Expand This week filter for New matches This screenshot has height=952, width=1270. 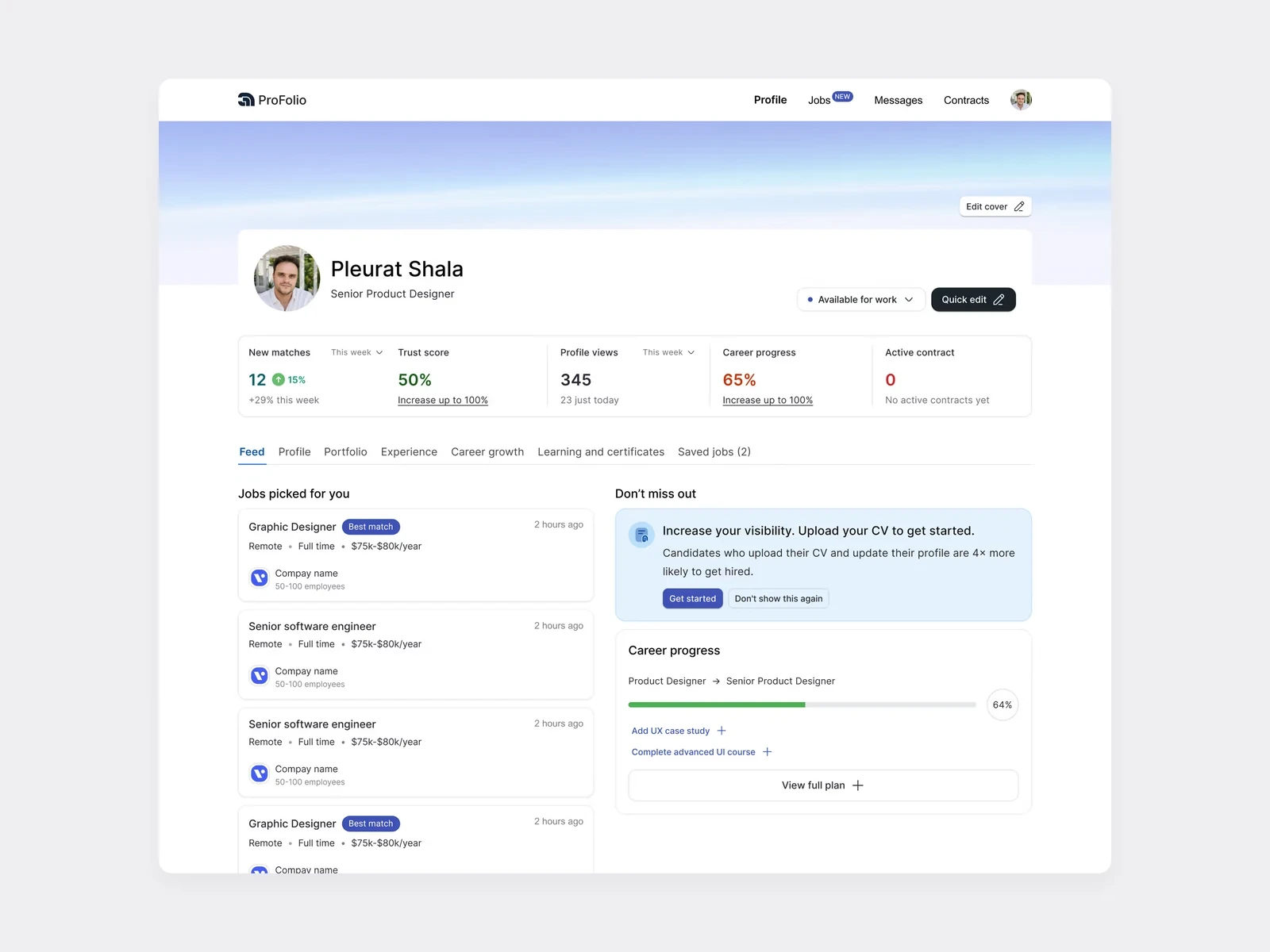coord(356,352)
